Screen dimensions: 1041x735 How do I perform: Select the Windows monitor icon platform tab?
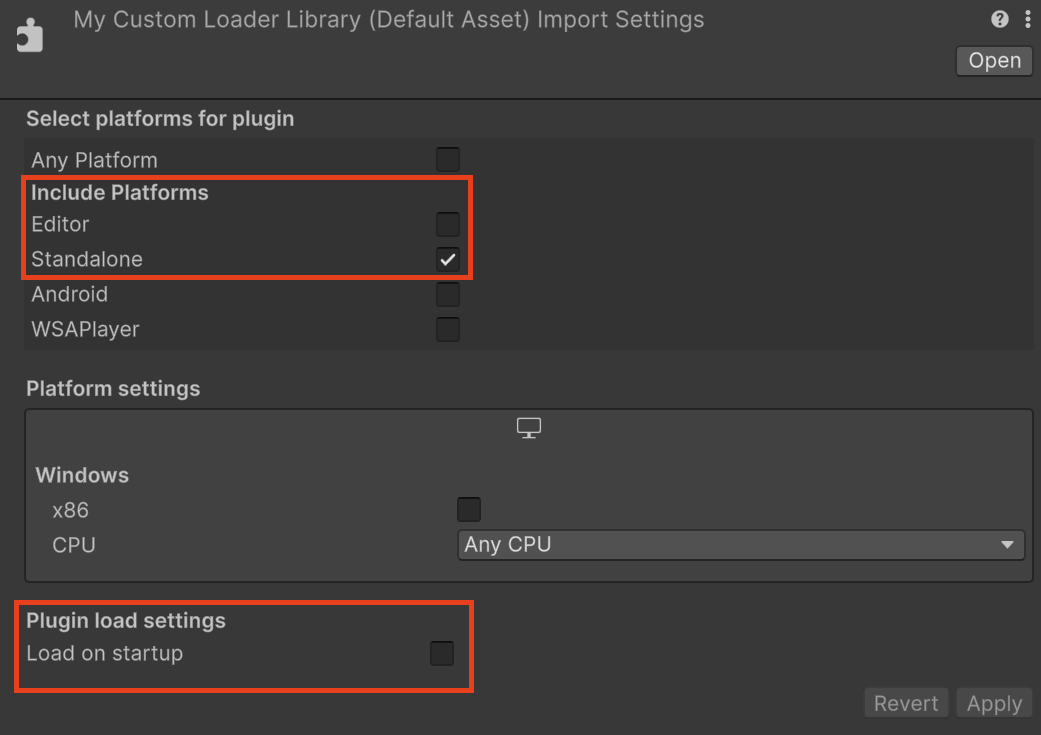(x=528, y=427)
